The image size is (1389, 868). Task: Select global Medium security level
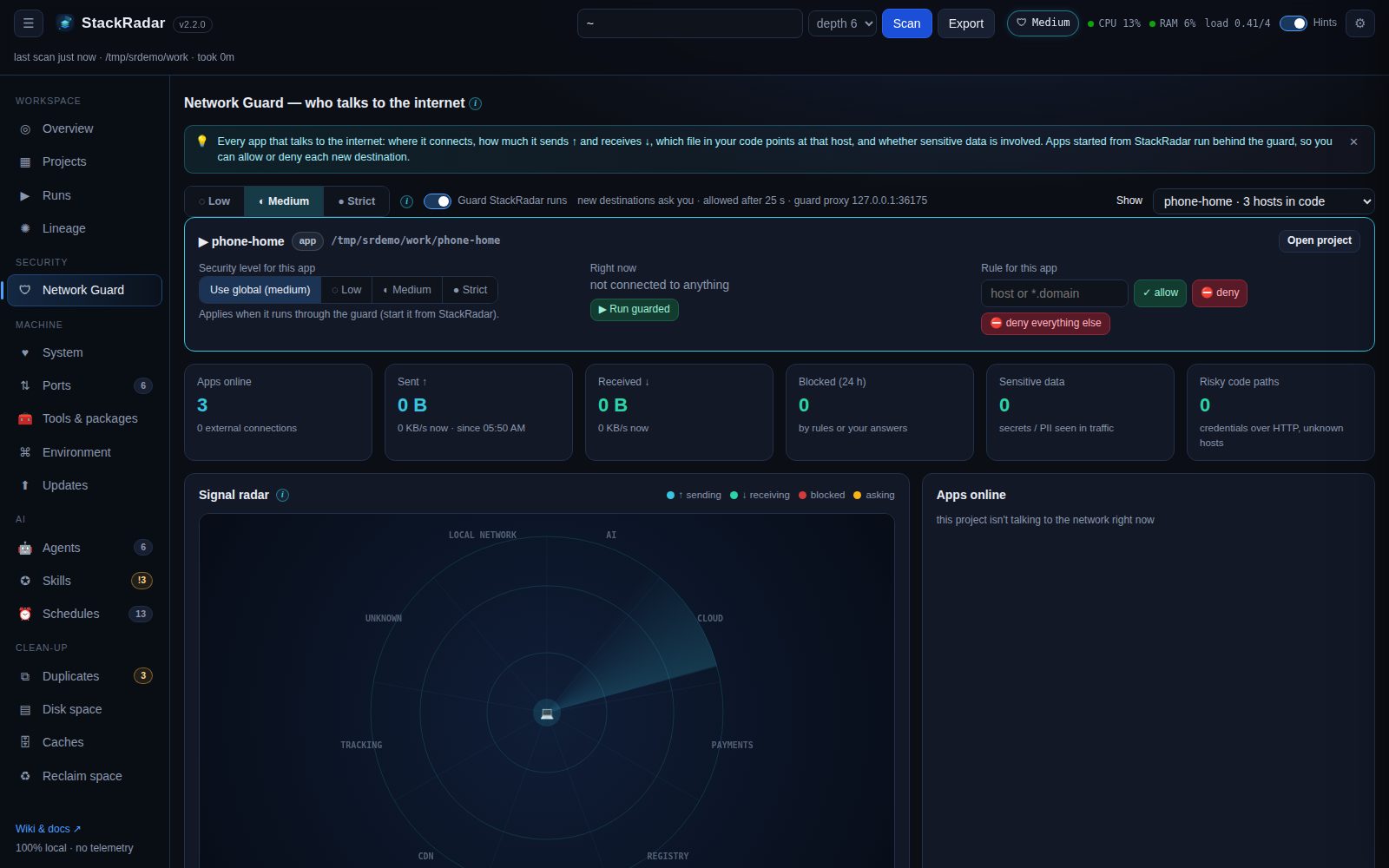[284, 201]
